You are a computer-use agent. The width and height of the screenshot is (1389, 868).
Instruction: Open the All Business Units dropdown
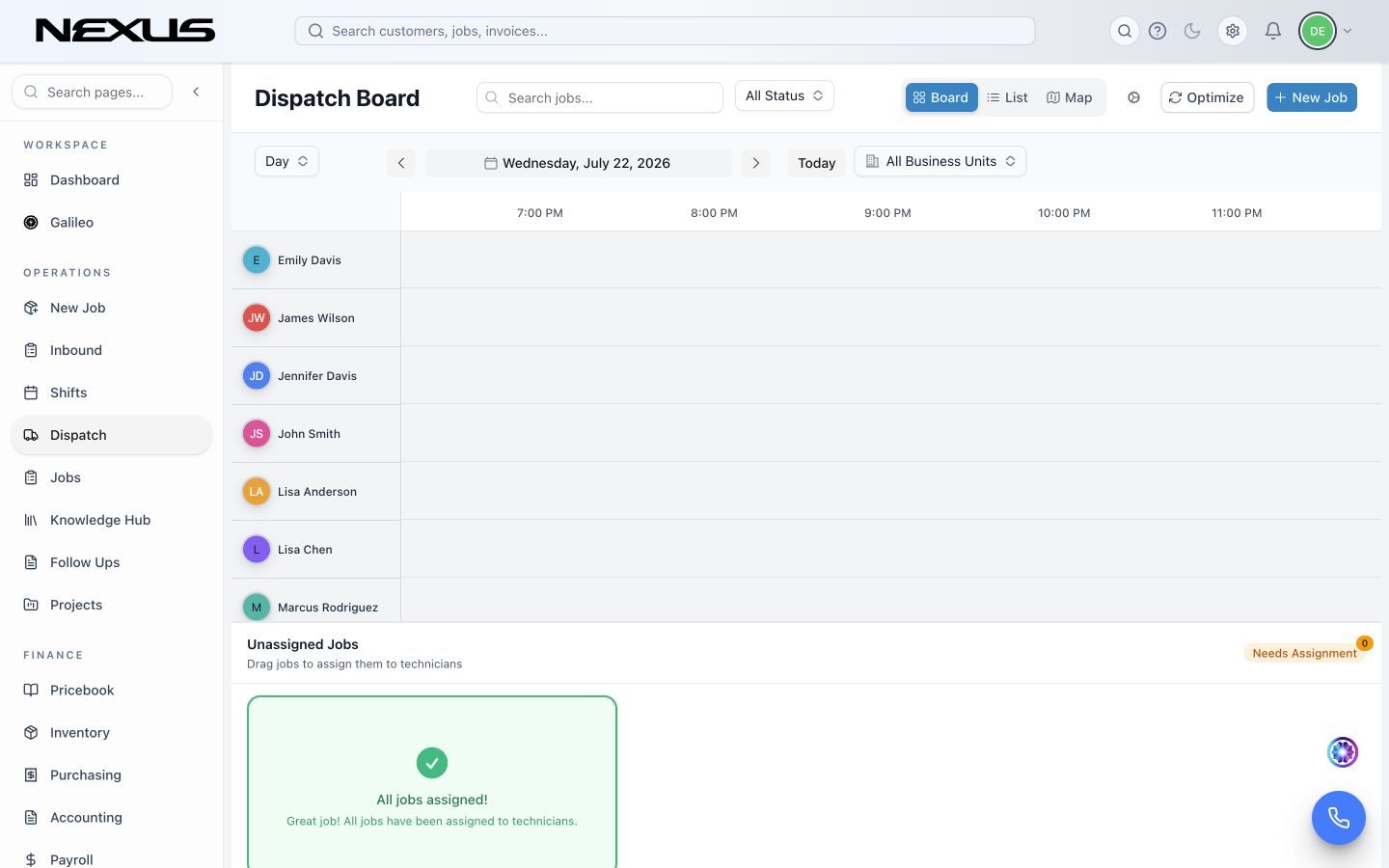pyautogui.click(x=940, y=161)
